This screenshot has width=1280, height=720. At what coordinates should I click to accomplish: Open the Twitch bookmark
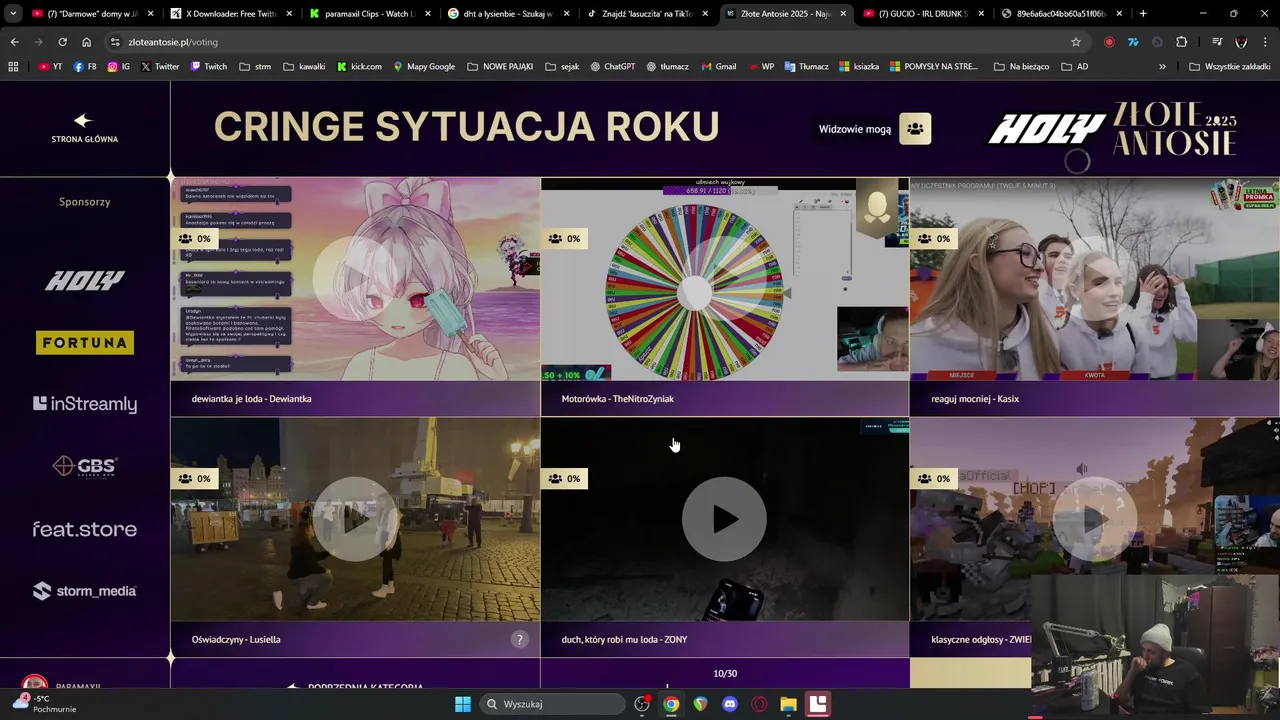point(209,67)
